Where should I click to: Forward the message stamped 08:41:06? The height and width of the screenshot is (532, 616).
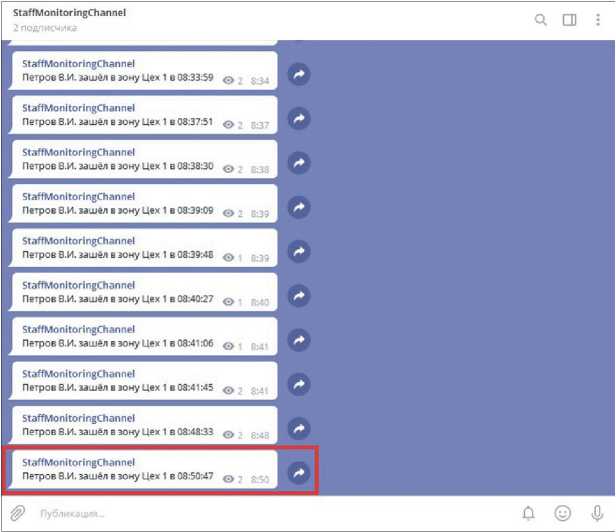pyautogui.click(x=299, y=340)
